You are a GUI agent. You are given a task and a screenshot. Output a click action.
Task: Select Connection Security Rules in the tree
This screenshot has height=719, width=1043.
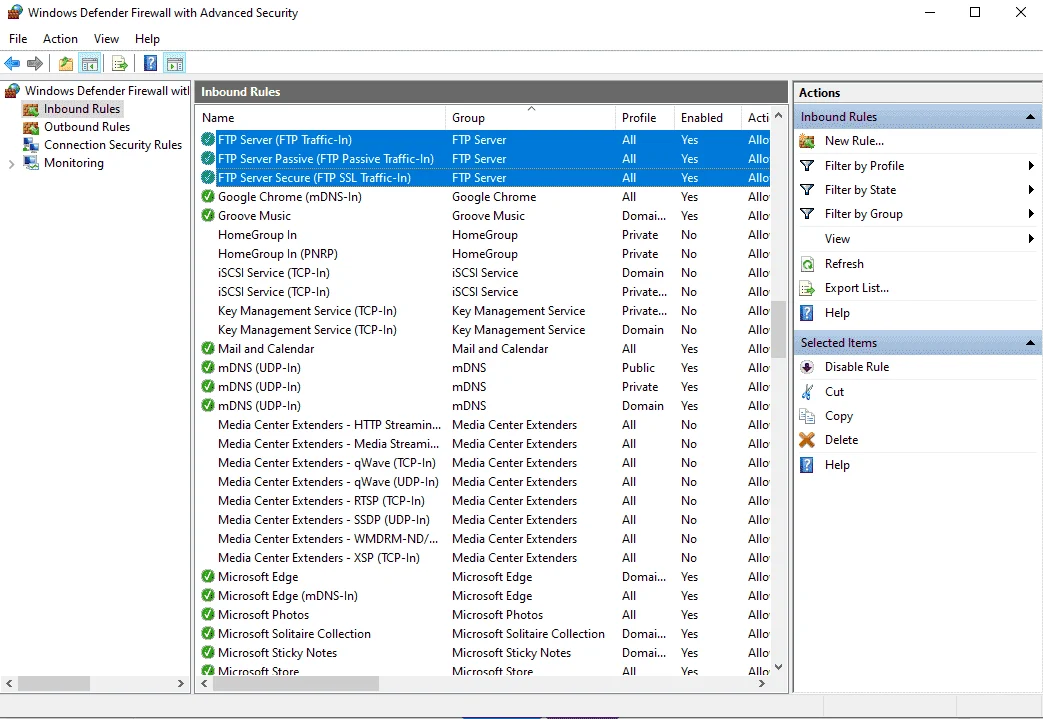[112, 145]
